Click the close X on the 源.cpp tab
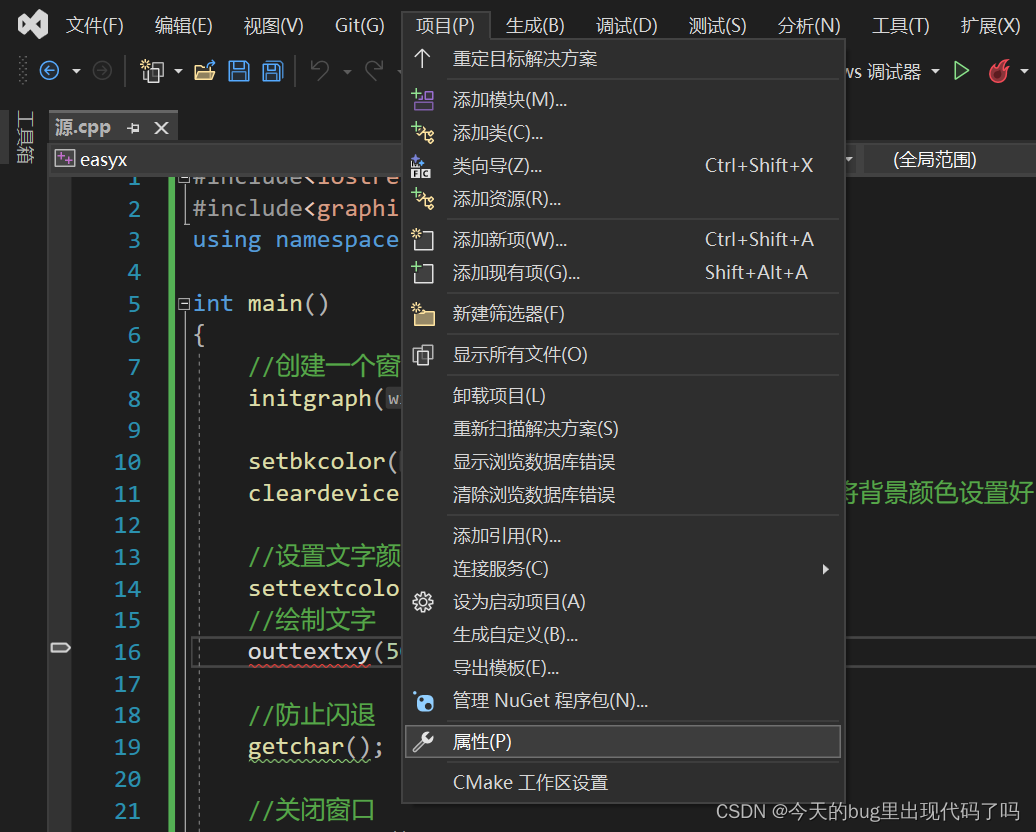 click(x=162, y=128)
